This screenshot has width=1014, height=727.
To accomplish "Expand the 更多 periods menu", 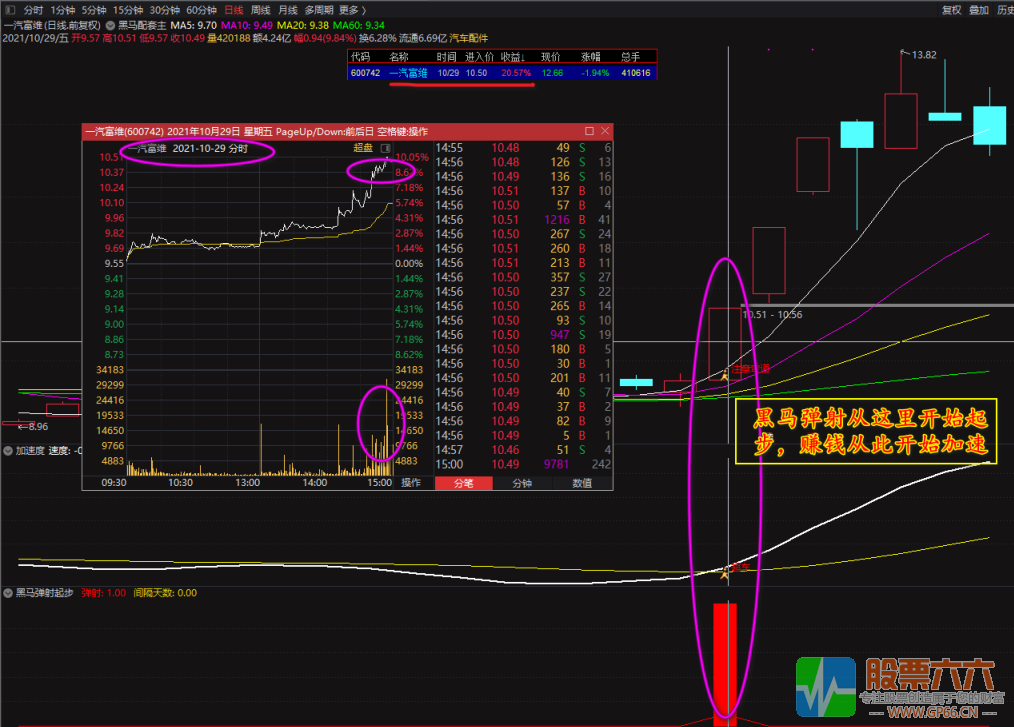I will [352, 10].
